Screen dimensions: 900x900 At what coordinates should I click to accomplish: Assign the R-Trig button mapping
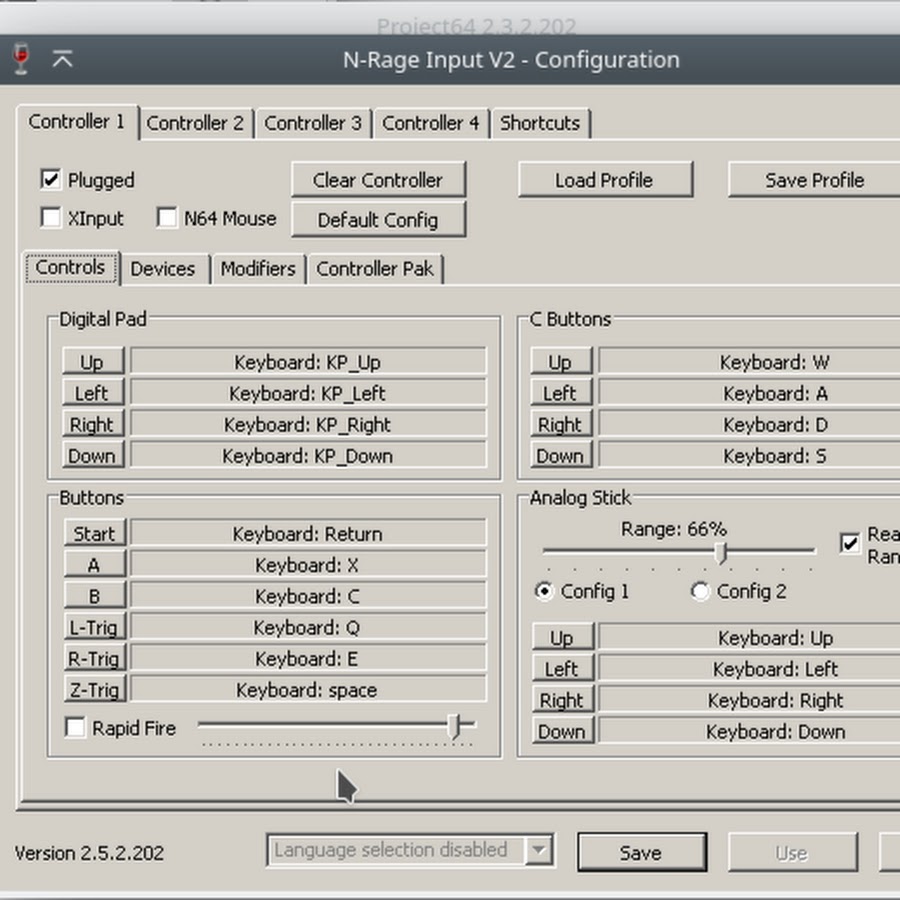[x=95, y=659]
